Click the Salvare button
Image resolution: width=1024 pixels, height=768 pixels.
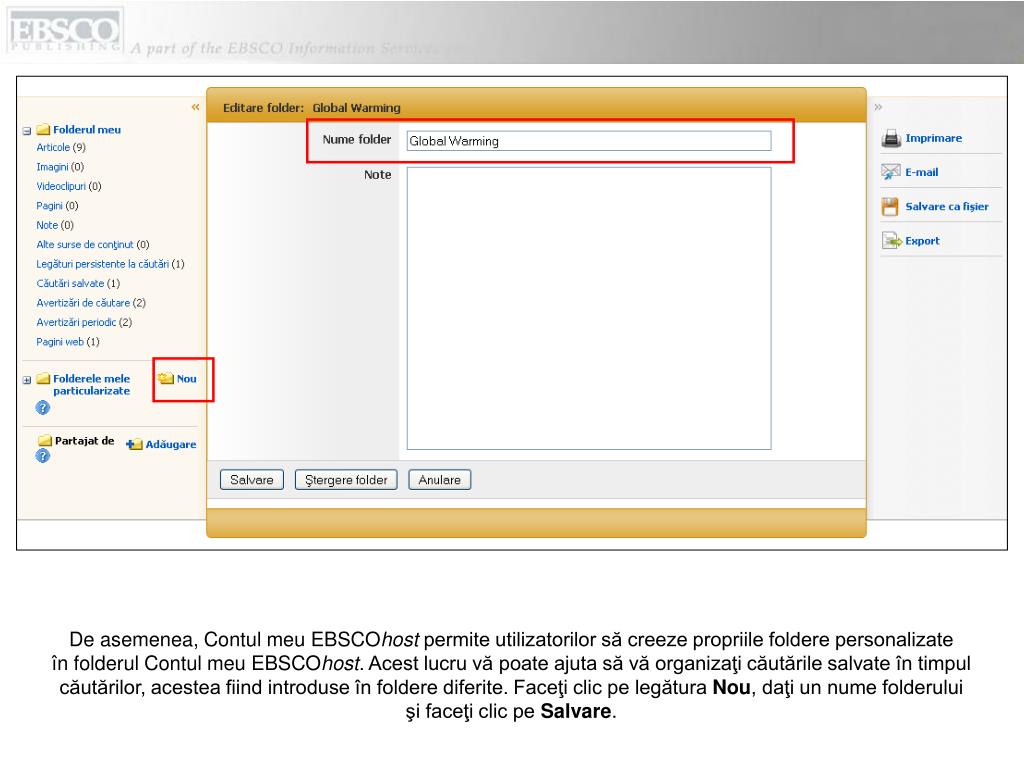coord(251,480)
